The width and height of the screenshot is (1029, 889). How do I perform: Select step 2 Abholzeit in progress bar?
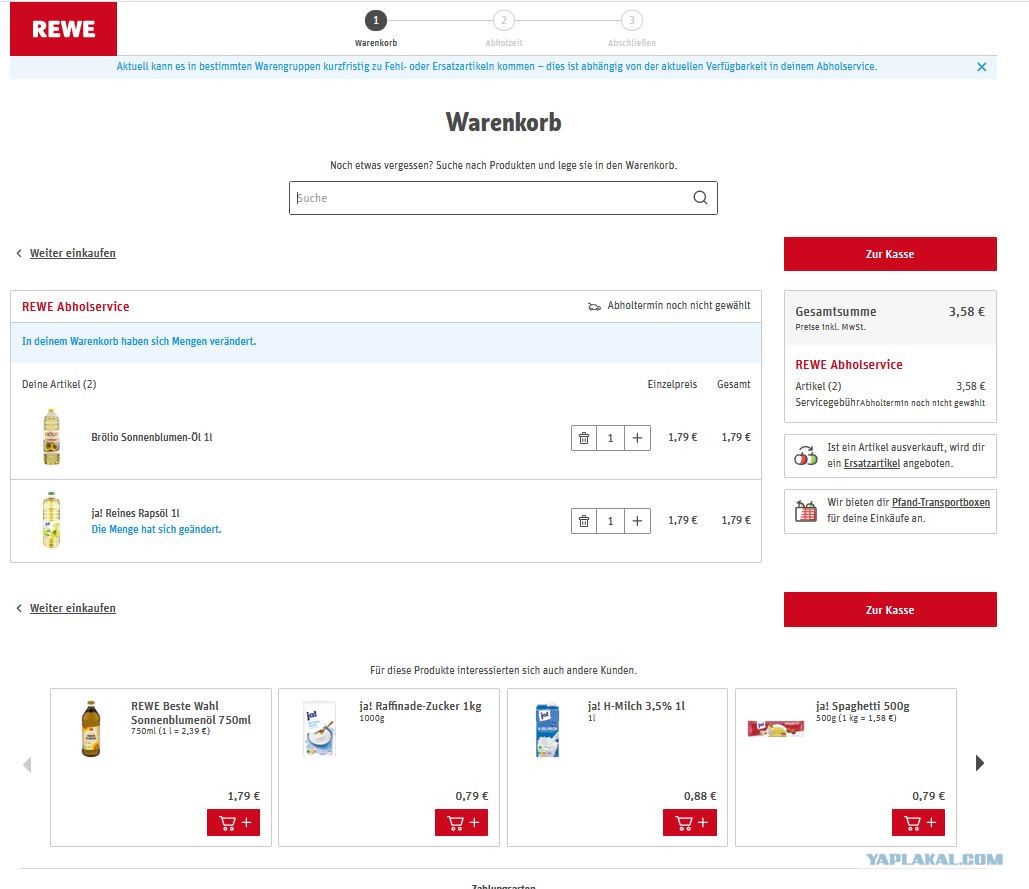pyautogui.click(x=504, y=20)
